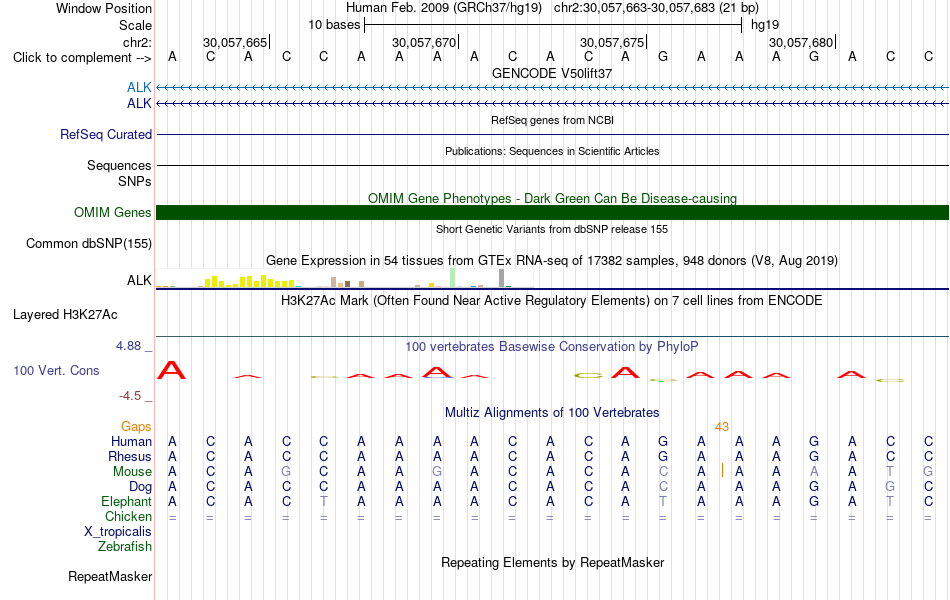The width and height of the screenshot is (950, 600).
Task: Click the 'T' base in Mouse row
Action: 890,472
